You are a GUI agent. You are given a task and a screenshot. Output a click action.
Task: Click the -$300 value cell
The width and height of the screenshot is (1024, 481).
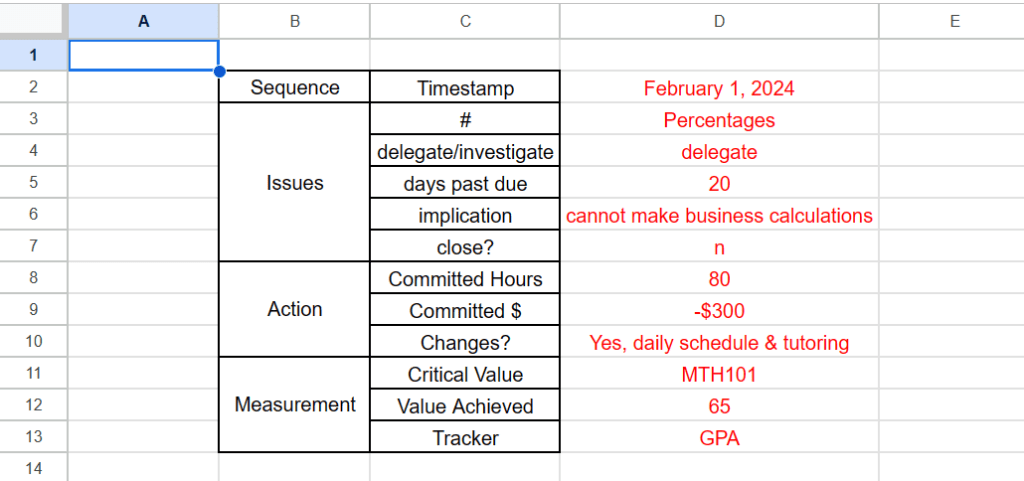pos(719,311)
